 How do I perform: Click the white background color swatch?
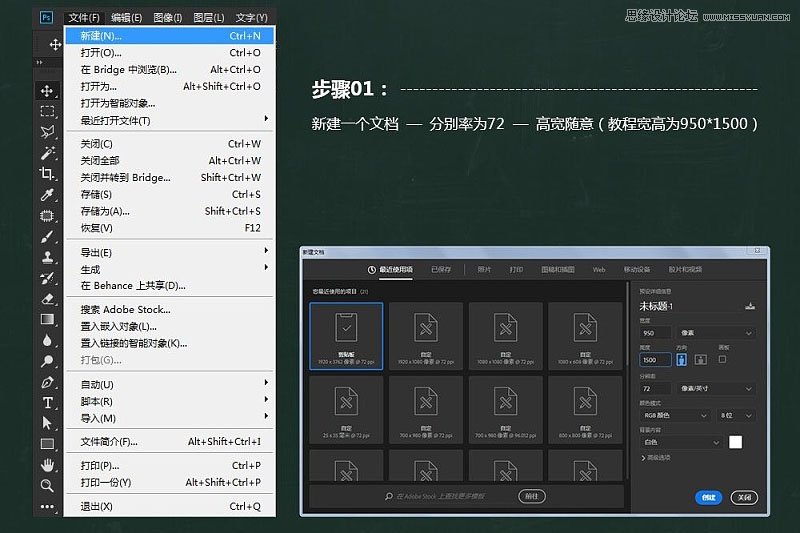735,442
